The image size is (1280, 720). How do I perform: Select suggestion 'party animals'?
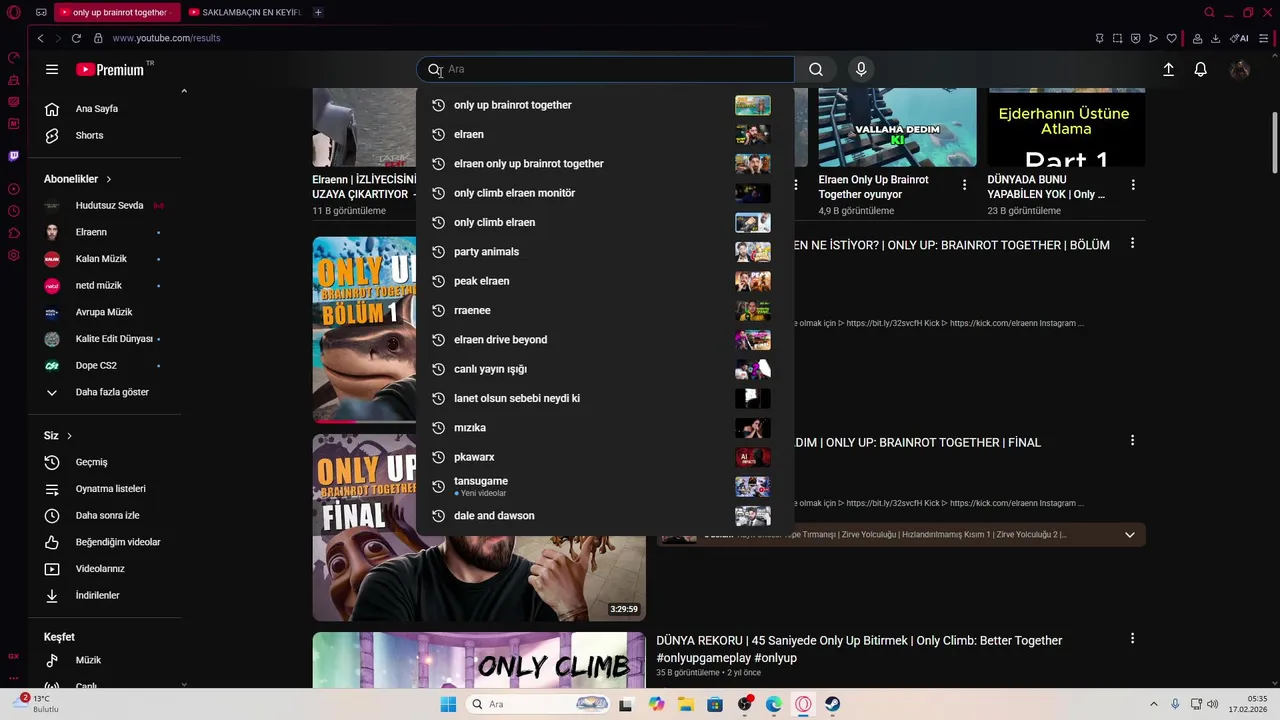605,252
